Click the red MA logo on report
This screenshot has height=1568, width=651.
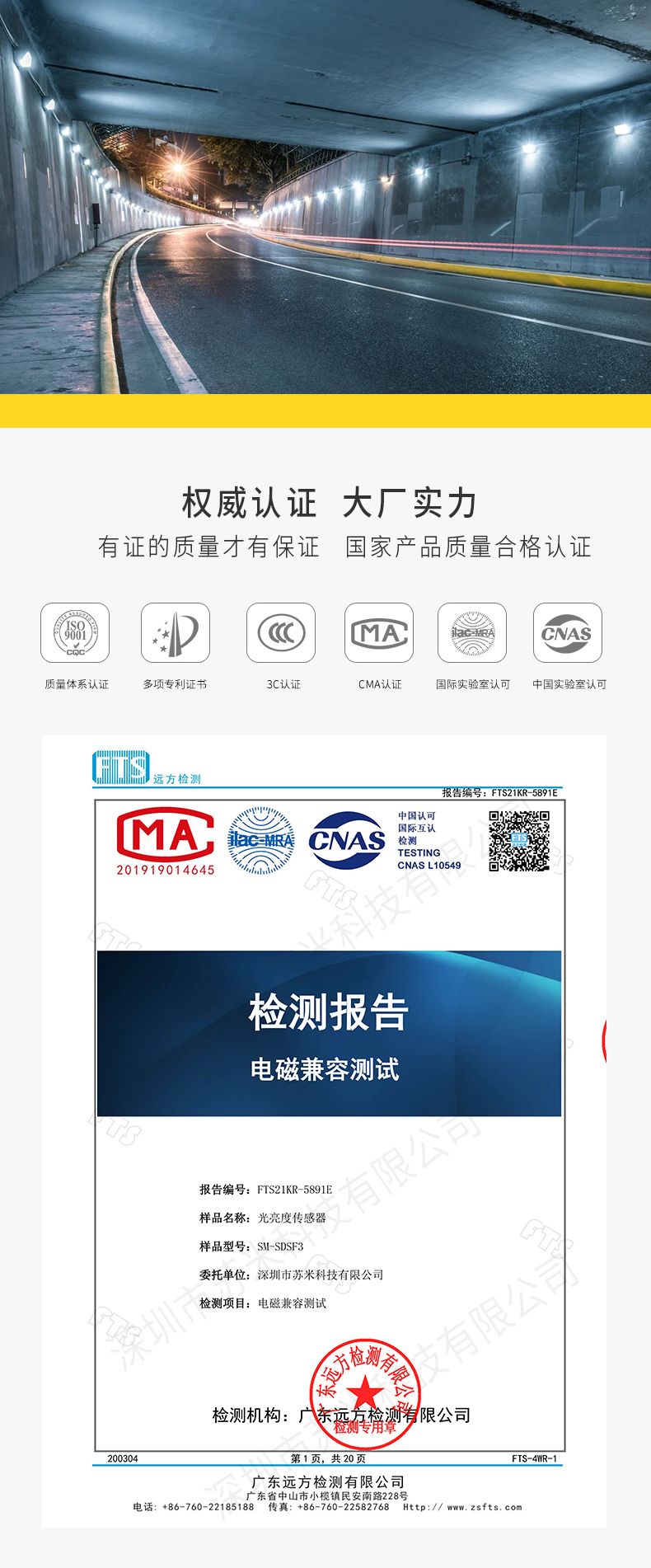(165, 841)
